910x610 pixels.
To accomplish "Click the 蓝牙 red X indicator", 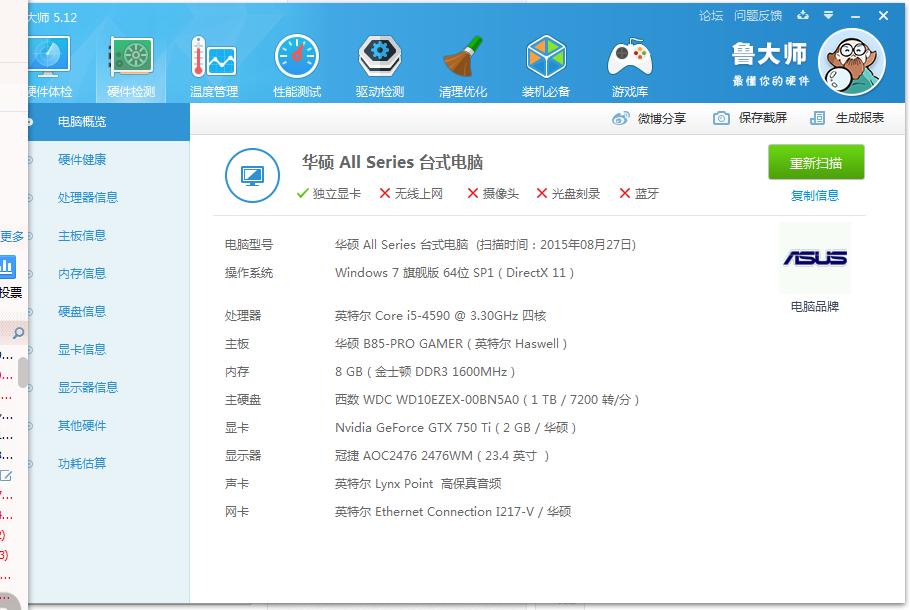I will (x=625, y=193).
